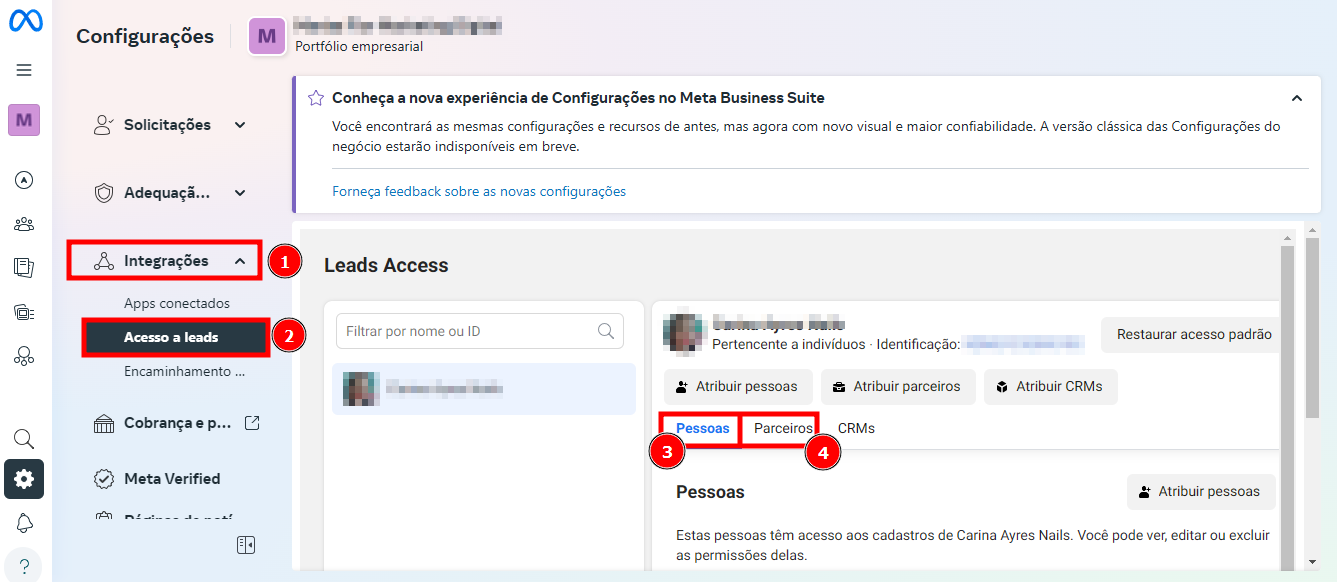Viewport: 1337px width, 582px height.
Task: Collapse the new experience banner
Action: [1297, 98]
